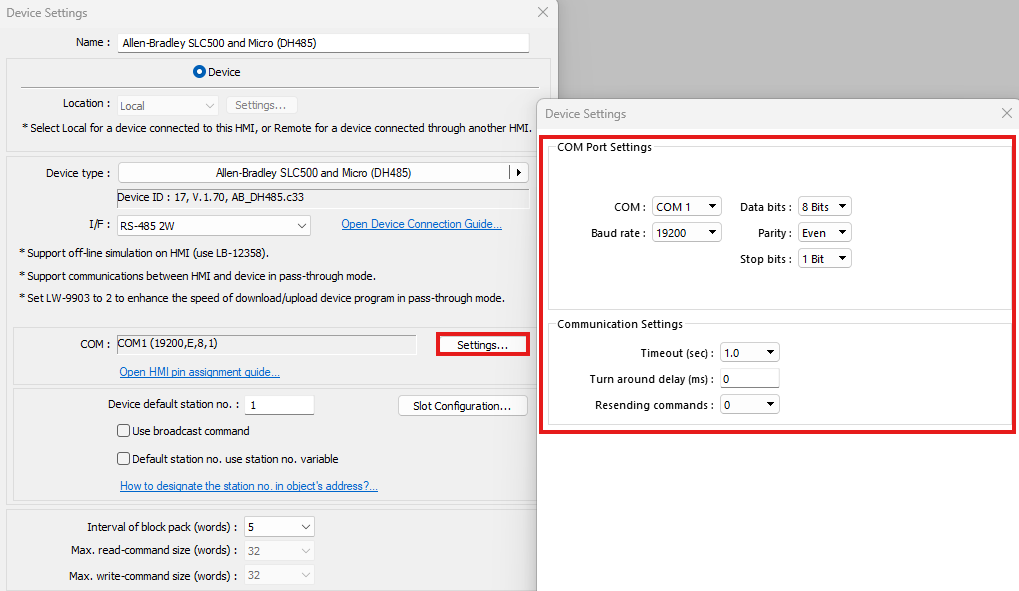Click the COM Settings... button
This screenshot has width=1019, height=591.
pyautogui.click(x=482, y=345)
